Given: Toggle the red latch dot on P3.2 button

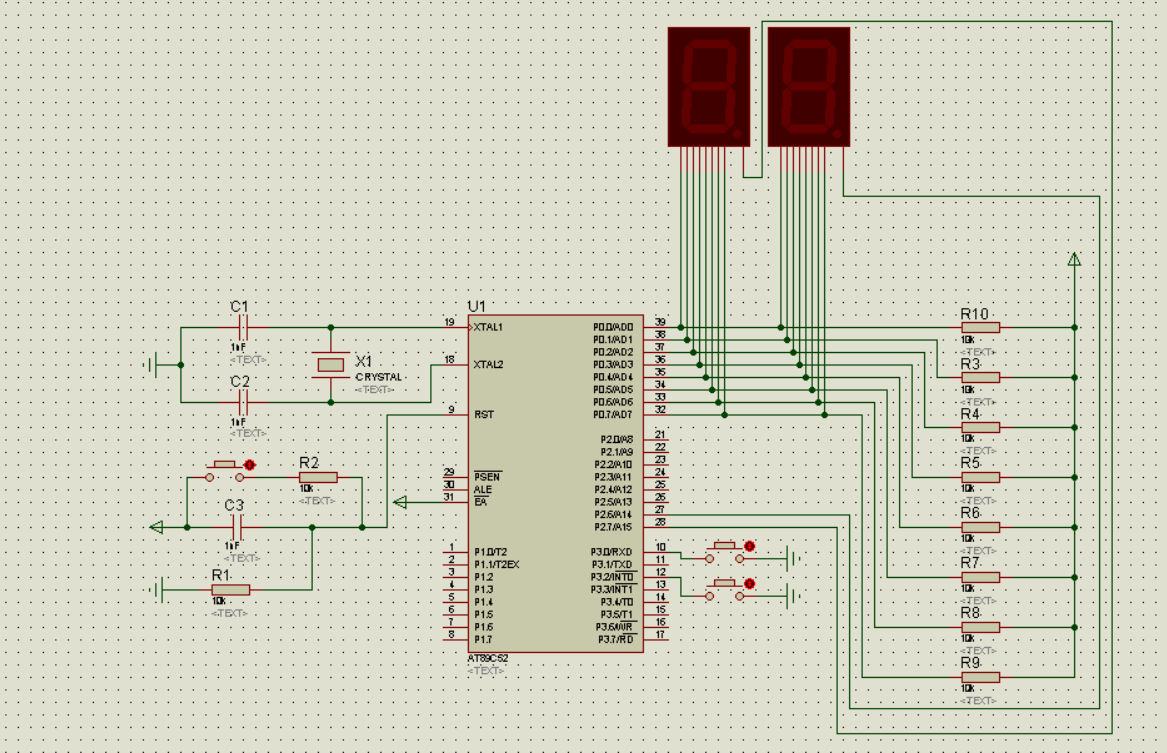Looking at the screenshot, I should tap(749, 583).
